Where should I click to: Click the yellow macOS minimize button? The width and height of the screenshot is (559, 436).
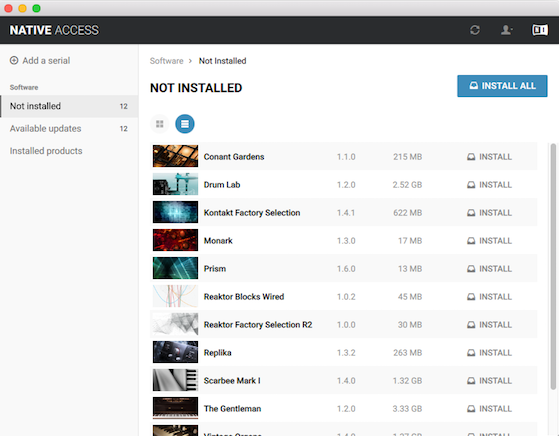22,8
